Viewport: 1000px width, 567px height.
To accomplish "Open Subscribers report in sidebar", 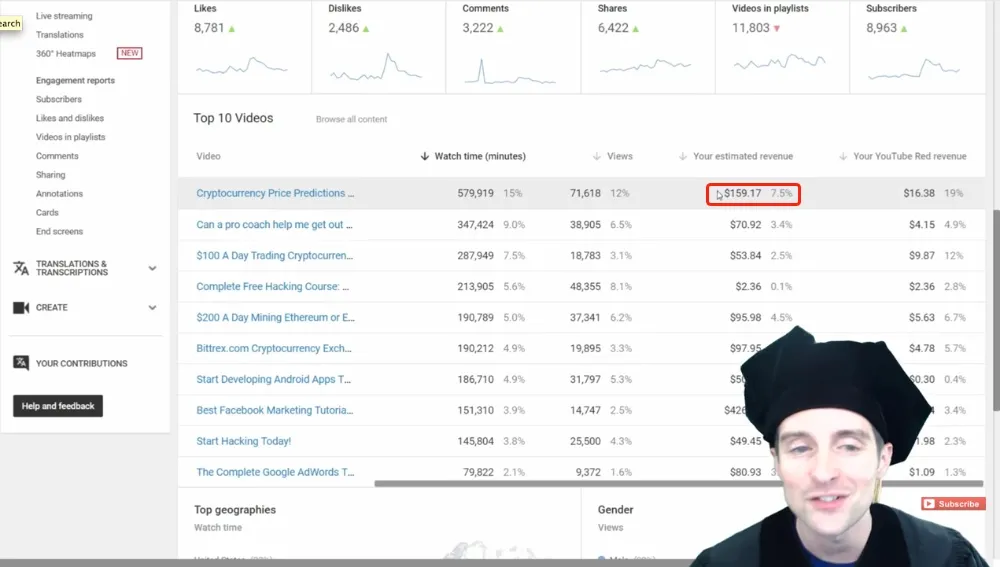I will [59, 99].
